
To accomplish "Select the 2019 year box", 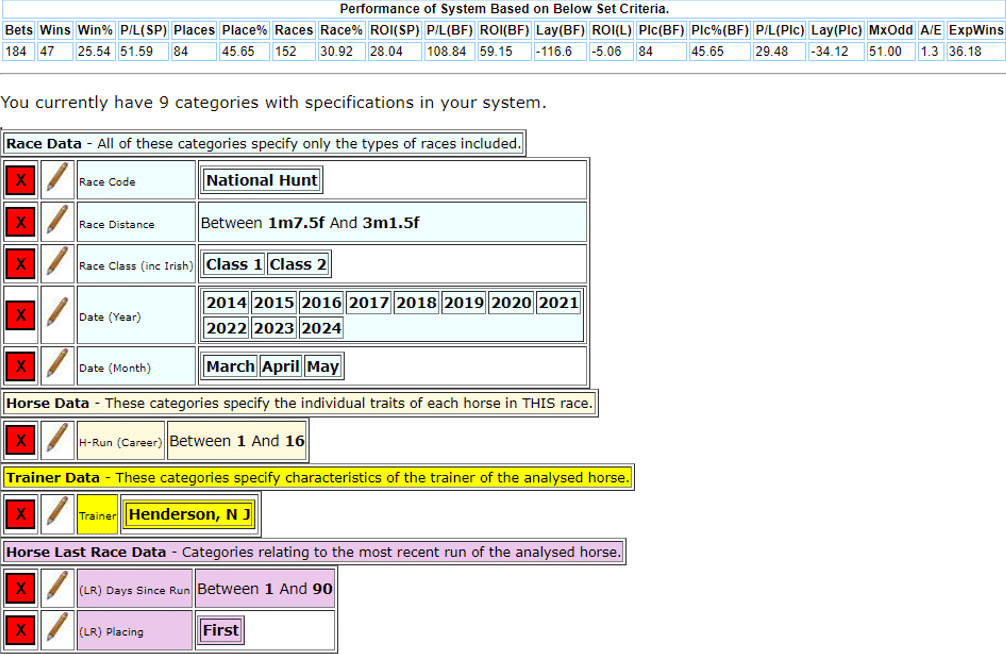I will coord(464,303).
